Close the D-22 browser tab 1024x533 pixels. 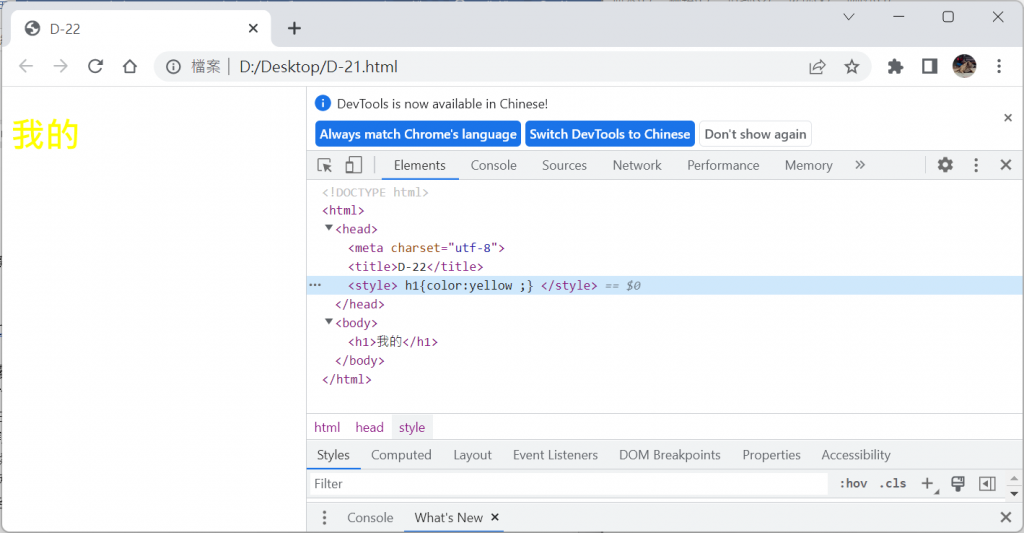253,28
